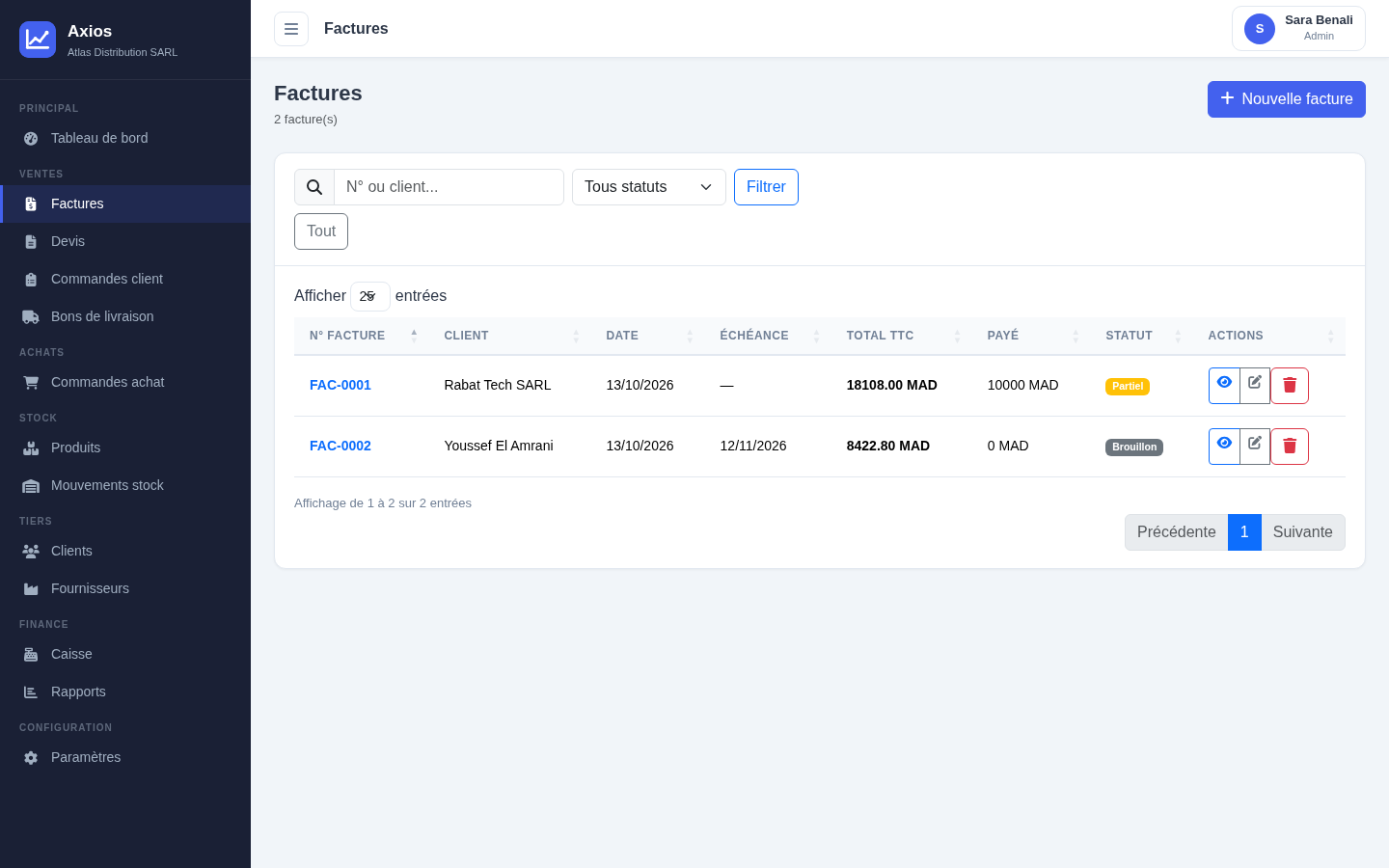
Task: Open Commandes achat in sidebar
Action: click(125, 382)
